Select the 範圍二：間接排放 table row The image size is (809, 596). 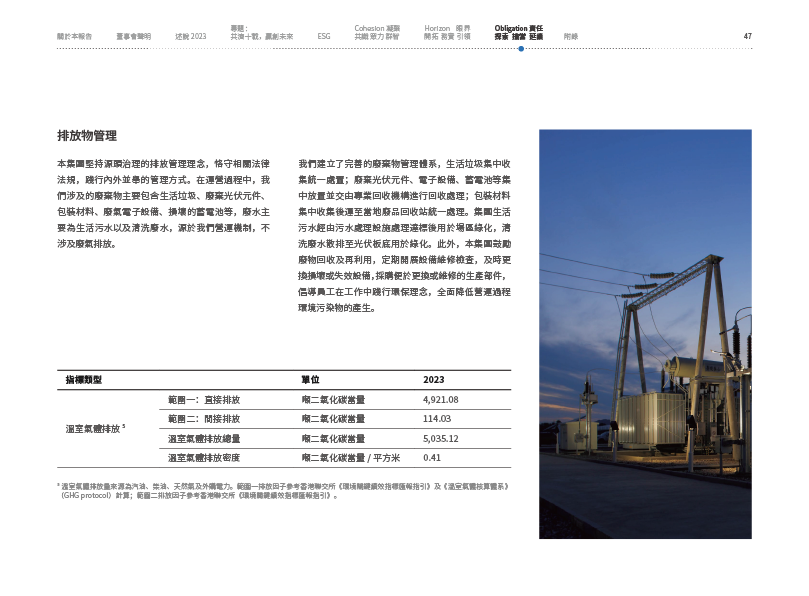coord(204,418)
